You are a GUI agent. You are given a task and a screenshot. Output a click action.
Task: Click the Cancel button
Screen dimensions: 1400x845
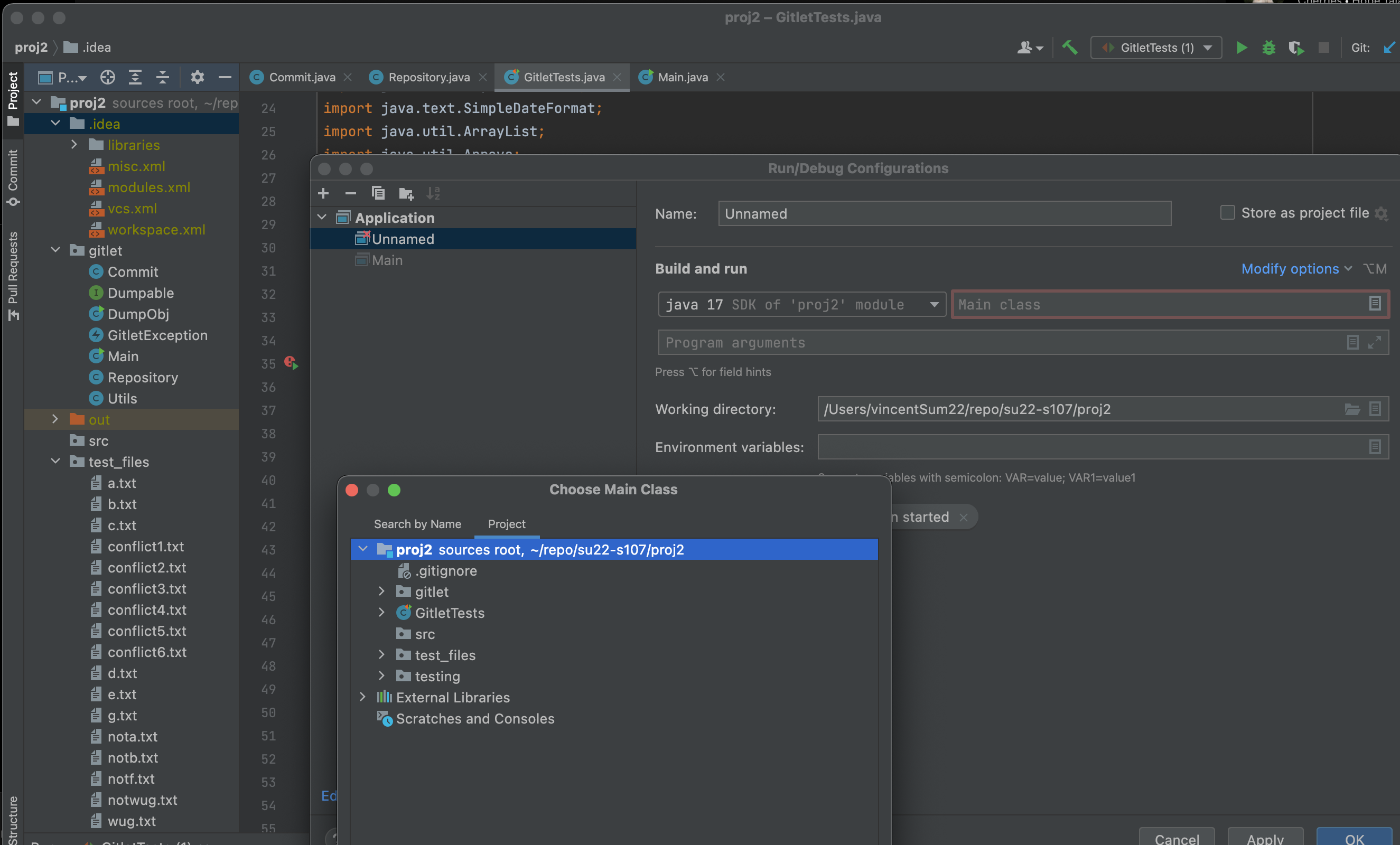coord(1176,838)
